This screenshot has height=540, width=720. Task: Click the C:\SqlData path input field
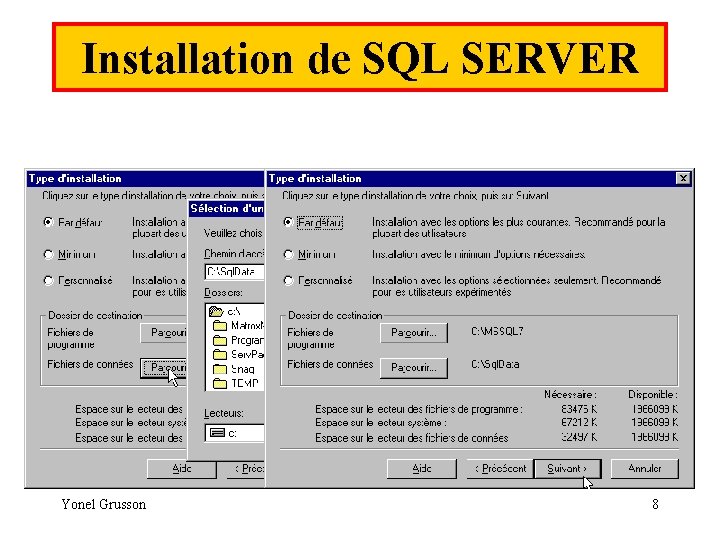click(234, 272)
